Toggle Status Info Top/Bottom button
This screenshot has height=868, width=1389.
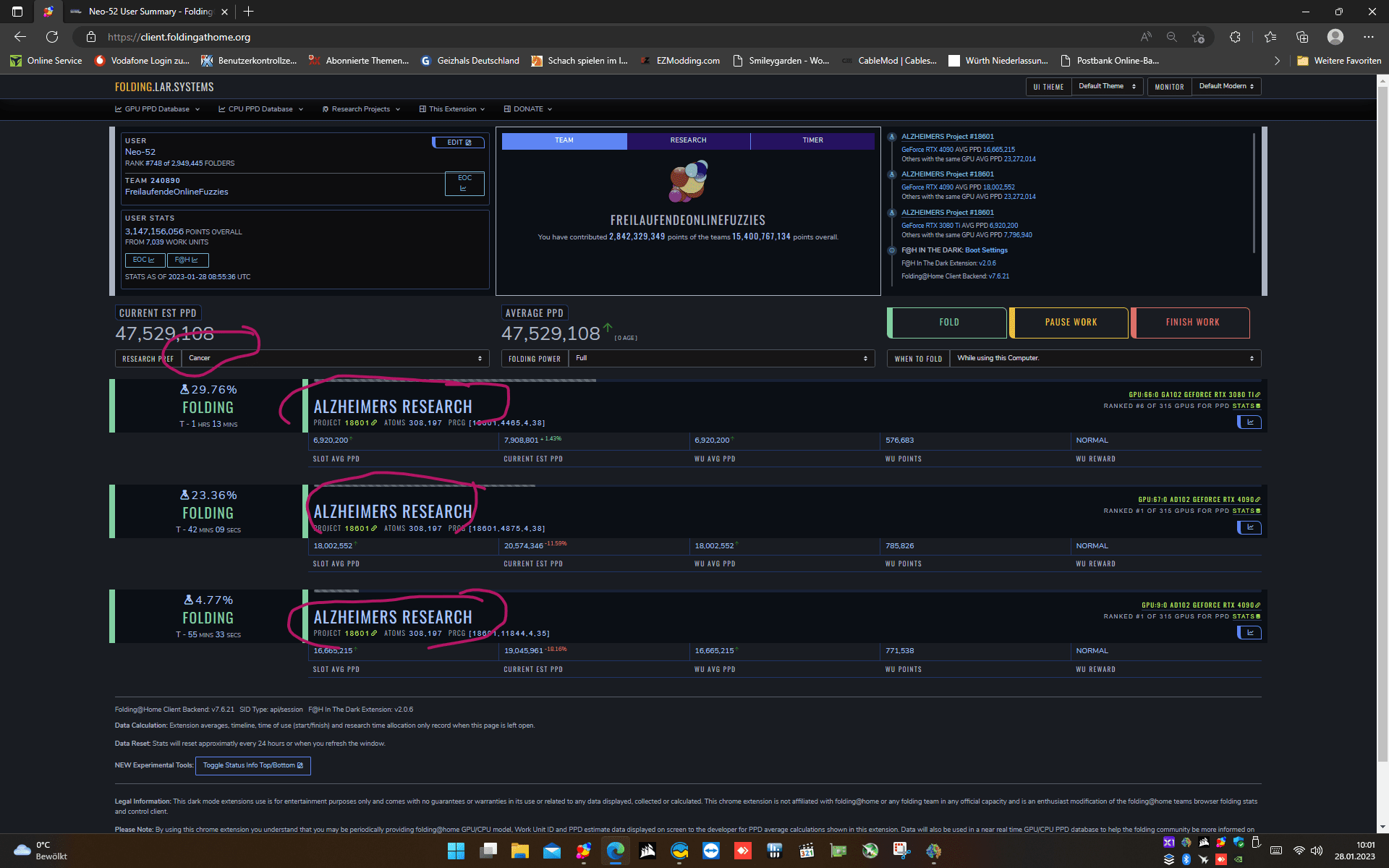pyautogui.click(x=253, y=765)
